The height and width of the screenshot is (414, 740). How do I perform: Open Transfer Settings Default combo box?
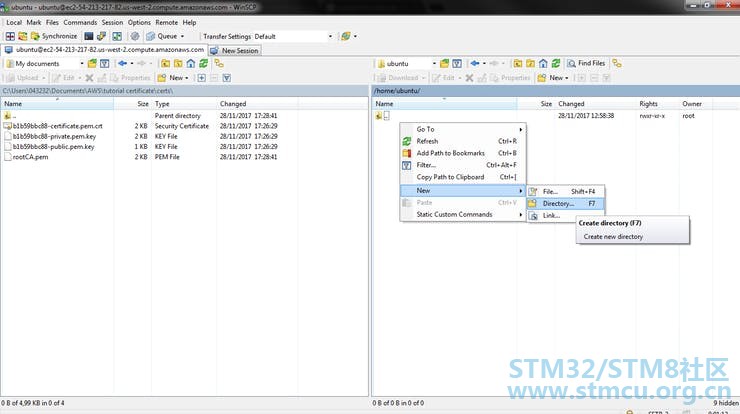coord(293,36)
